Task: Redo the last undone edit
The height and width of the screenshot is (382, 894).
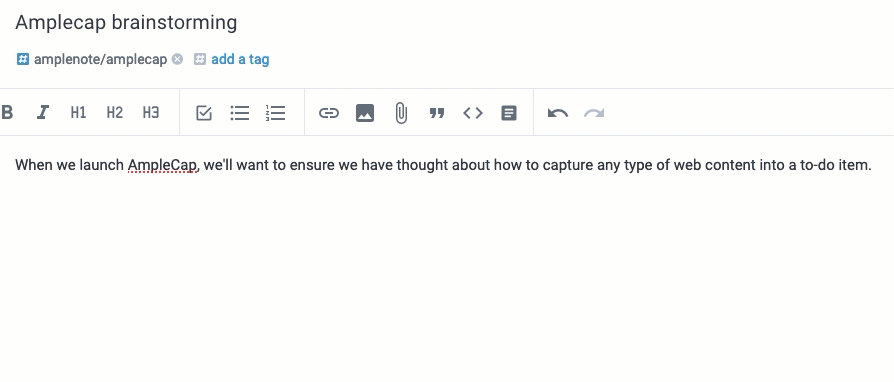Action: [x=594, y=113]
